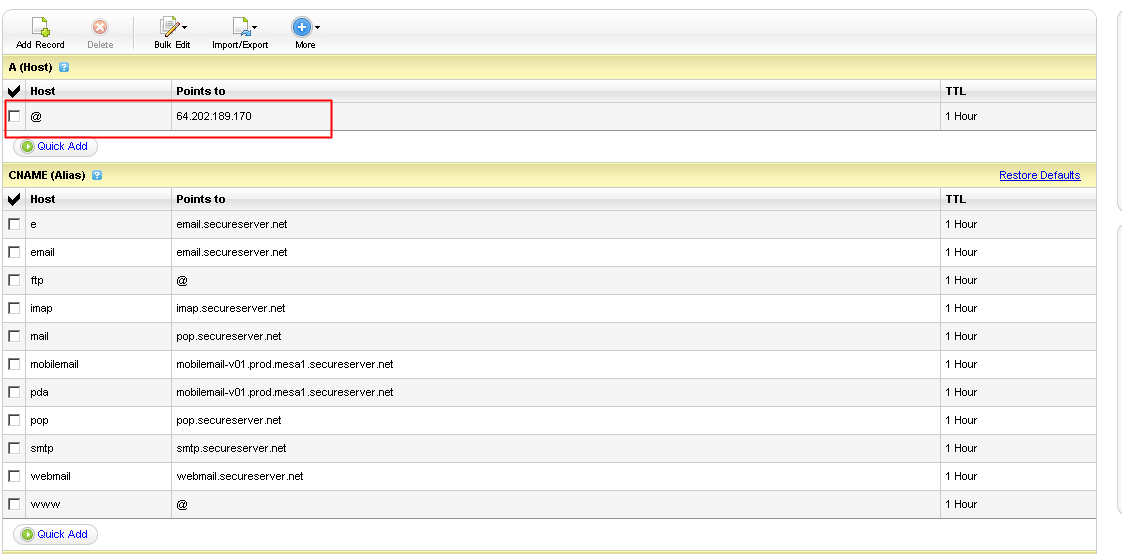This screenshot has width=1122, height=558.
Task: Open help icon next to CNAME (Alias)
Action: 97,175
